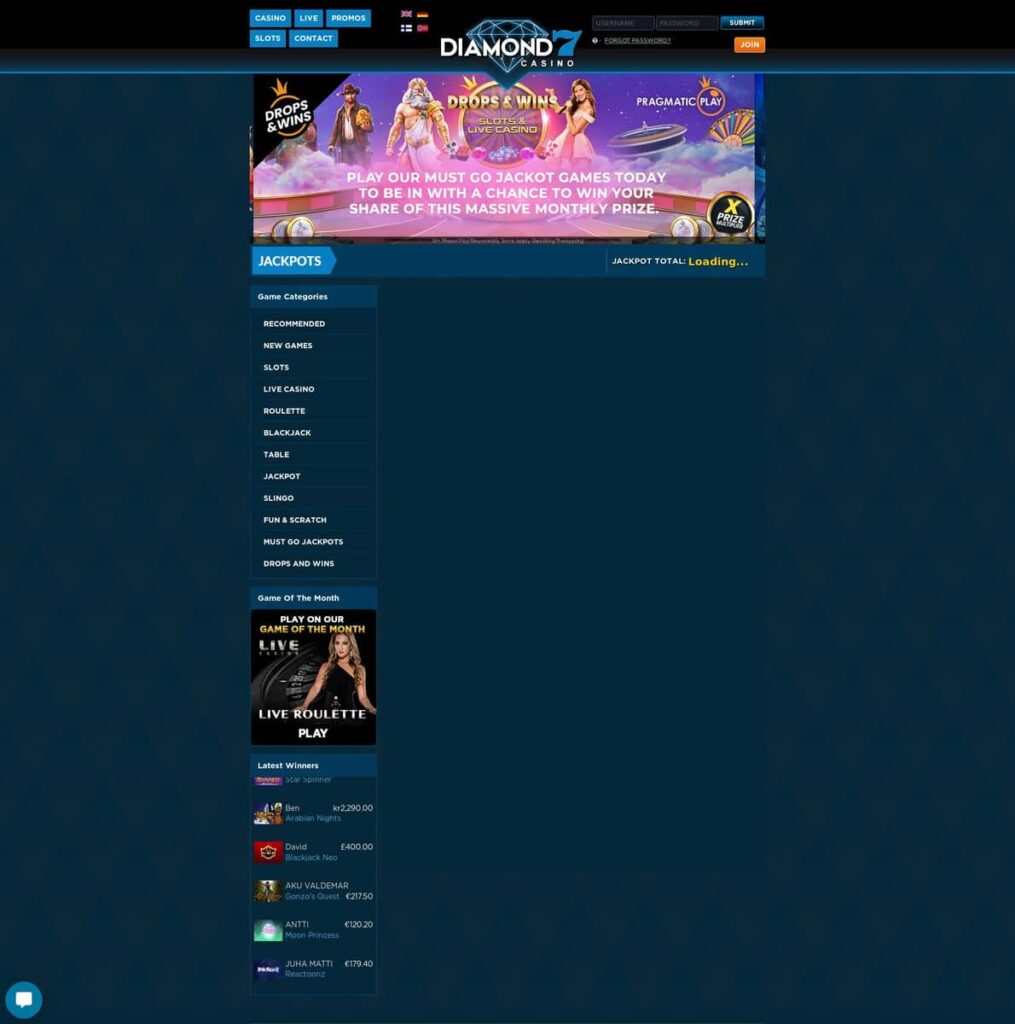The width and height of the screenshot is (1015, 1024).
Task: Click the Game Of The Month header
Action: (314, 598)
